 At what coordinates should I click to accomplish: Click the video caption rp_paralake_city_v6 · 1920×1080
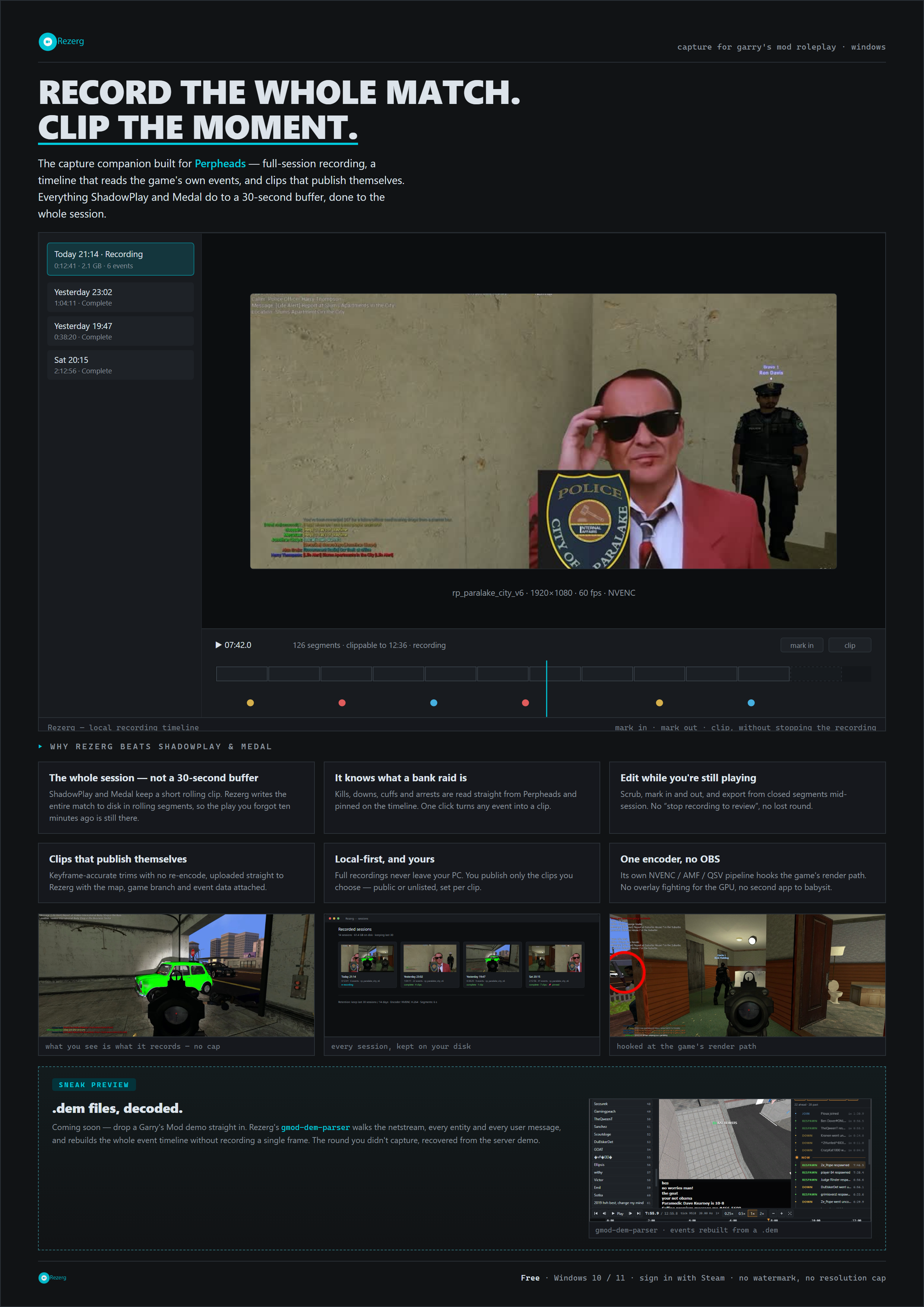(544, 593)
